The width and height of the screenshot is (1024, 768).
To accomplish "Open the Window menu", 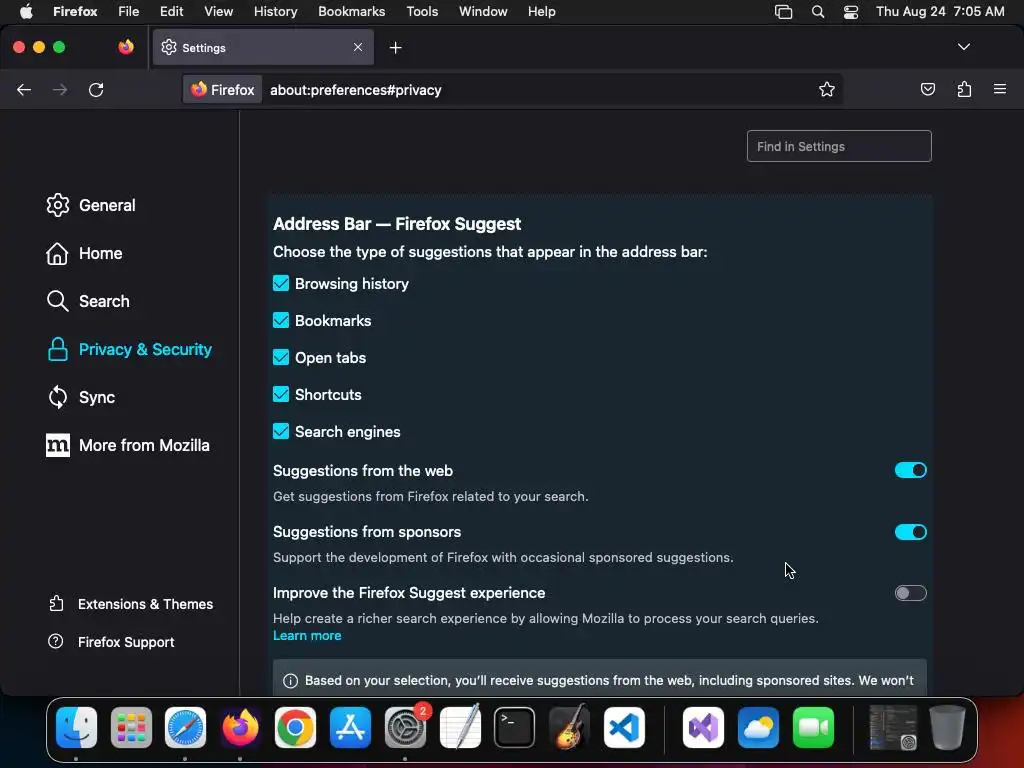I will tap(483, 12).
